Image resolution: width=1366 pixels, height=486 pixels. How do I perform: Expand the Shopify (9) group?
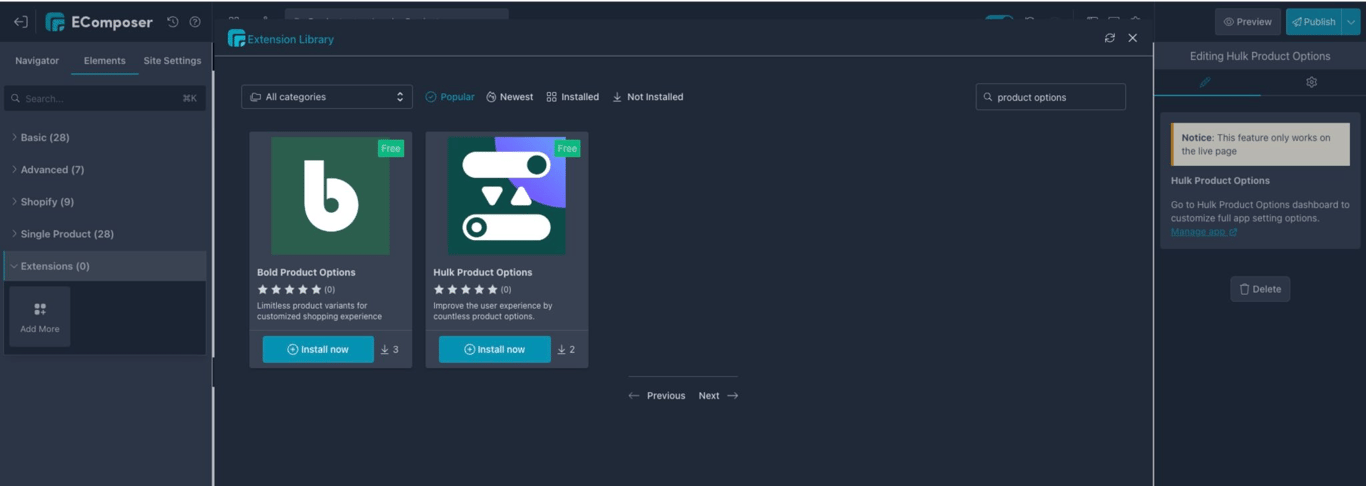pyautogui.click(x=105, y=201)
